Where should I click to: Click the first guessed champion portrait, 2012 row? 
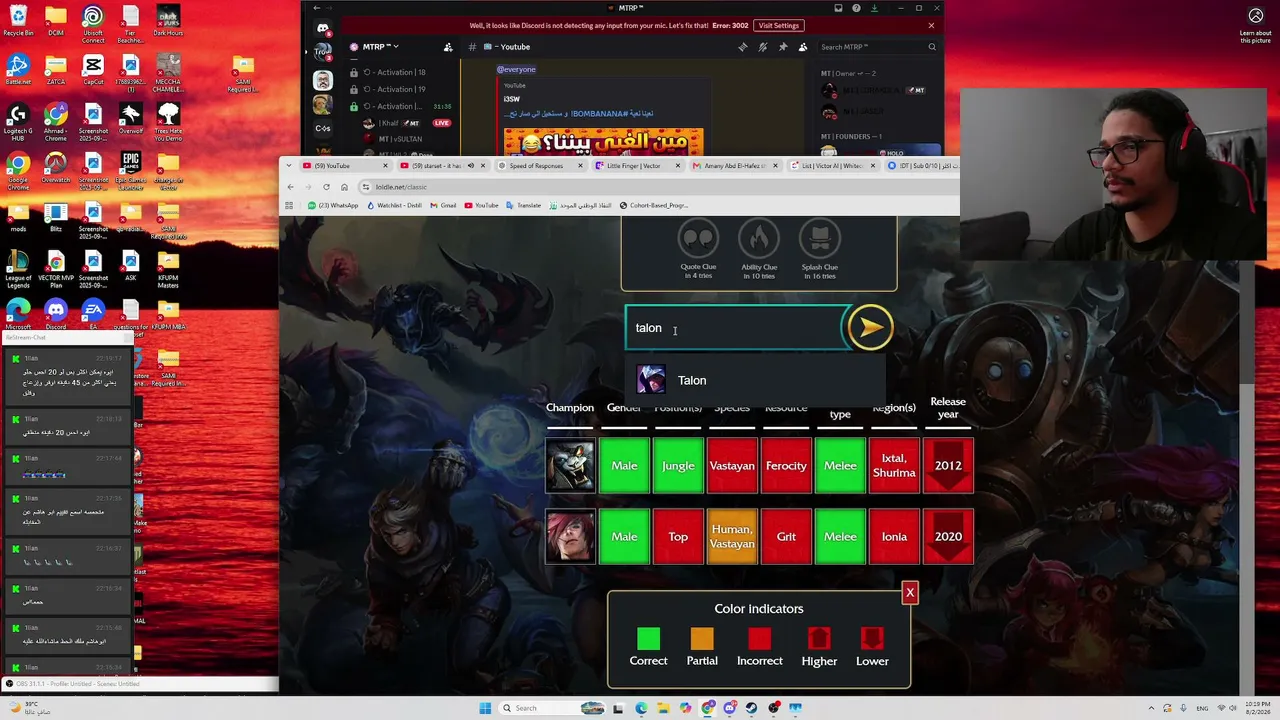(x=570, y=466)
